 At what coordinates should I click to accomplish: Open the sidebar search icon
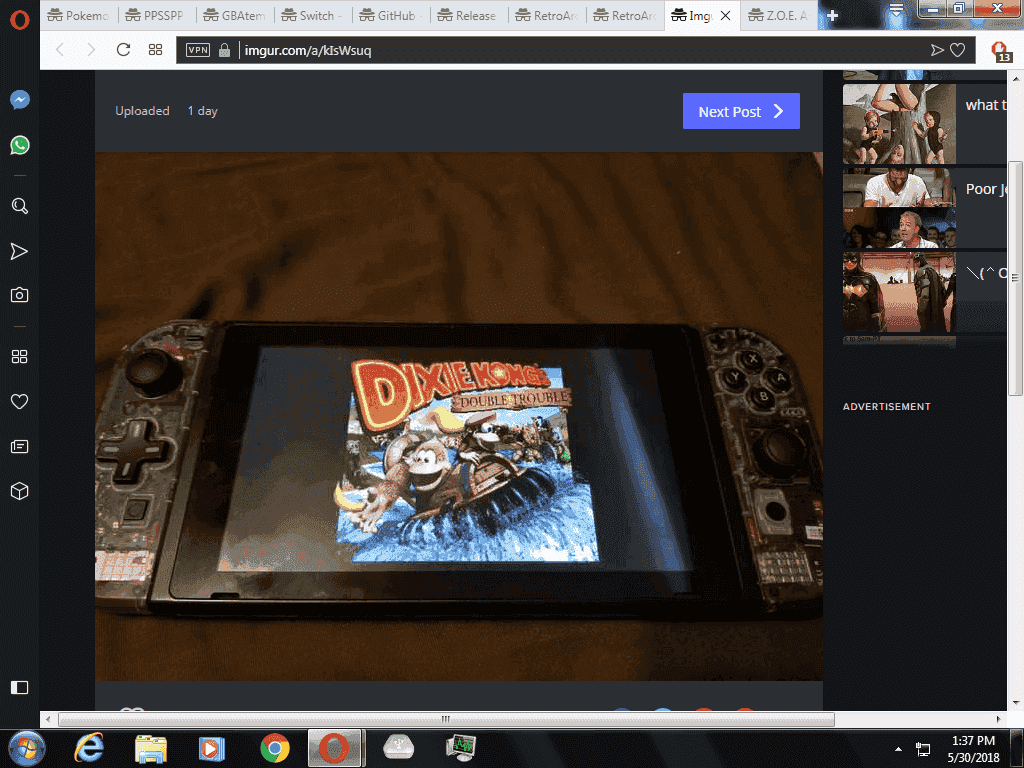(20, 206)
